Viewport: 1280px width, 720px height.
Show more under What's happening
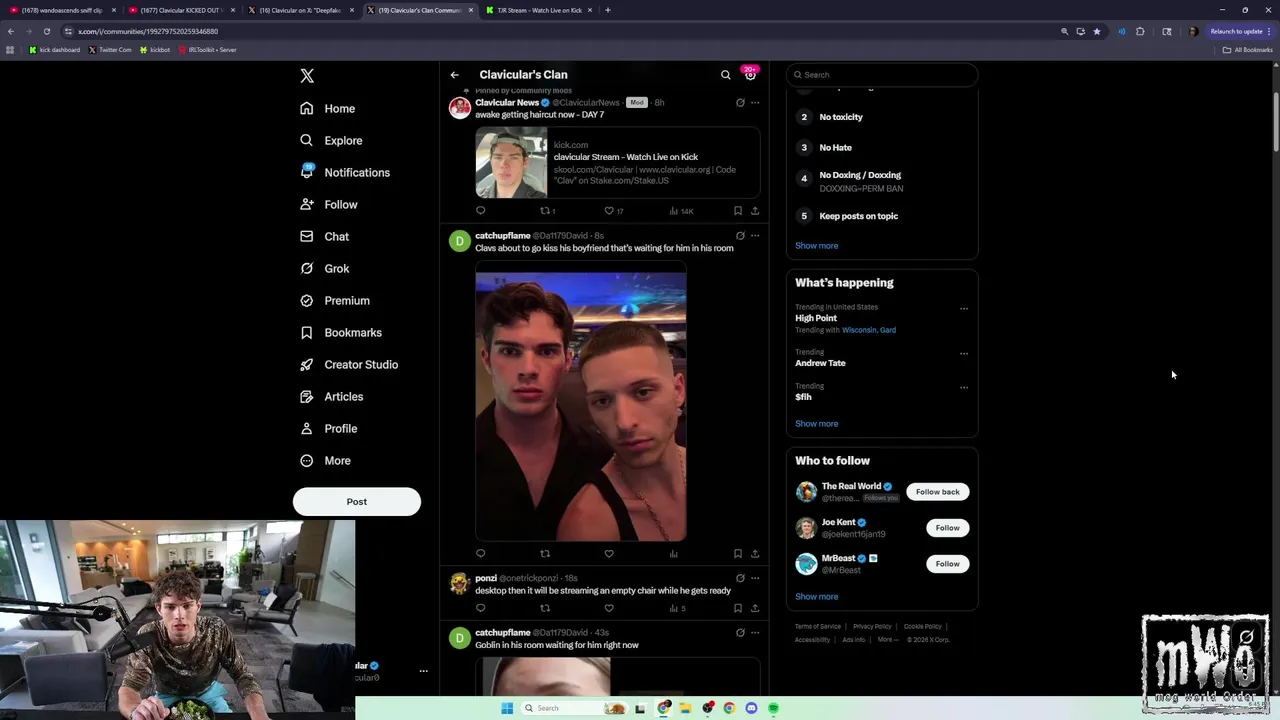(817, 423)
